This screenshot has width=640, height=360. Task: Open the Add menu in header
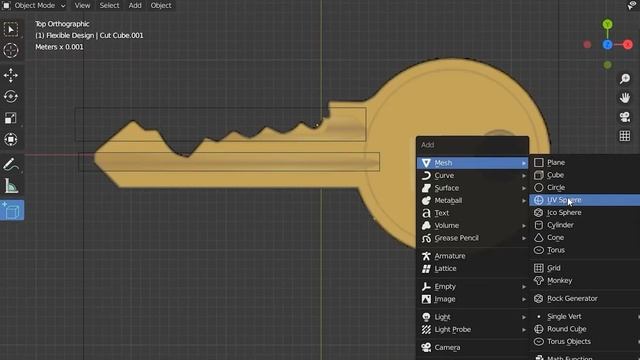[135, 5]
